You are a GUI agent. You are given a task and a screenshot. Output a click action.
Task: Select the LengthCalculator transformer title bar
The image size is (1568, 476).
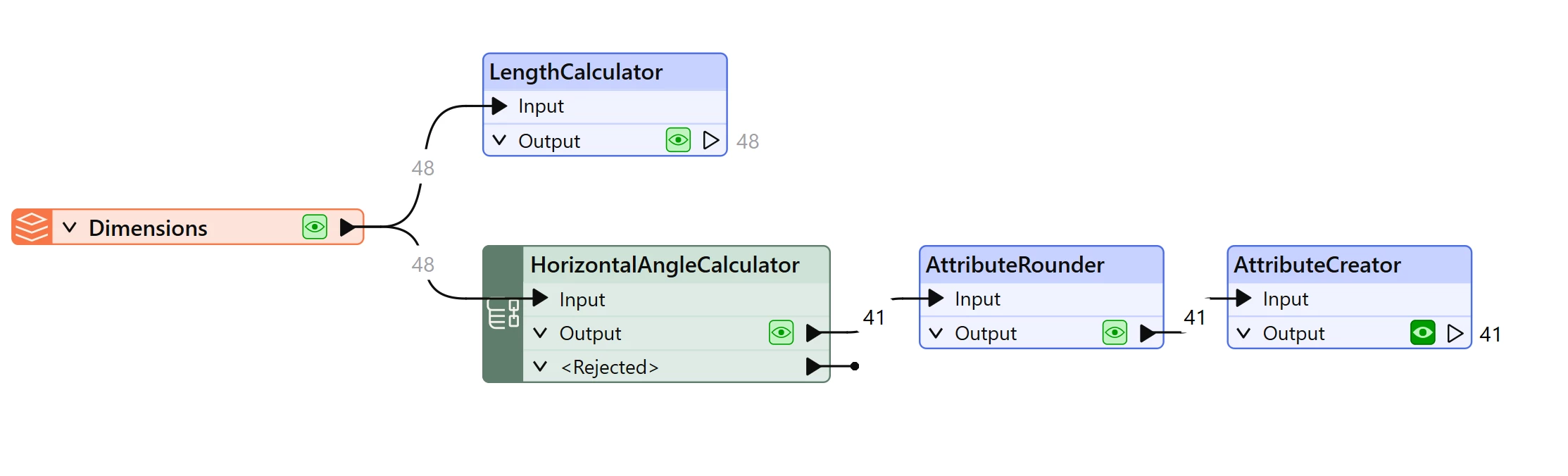[x=605, y=72]
